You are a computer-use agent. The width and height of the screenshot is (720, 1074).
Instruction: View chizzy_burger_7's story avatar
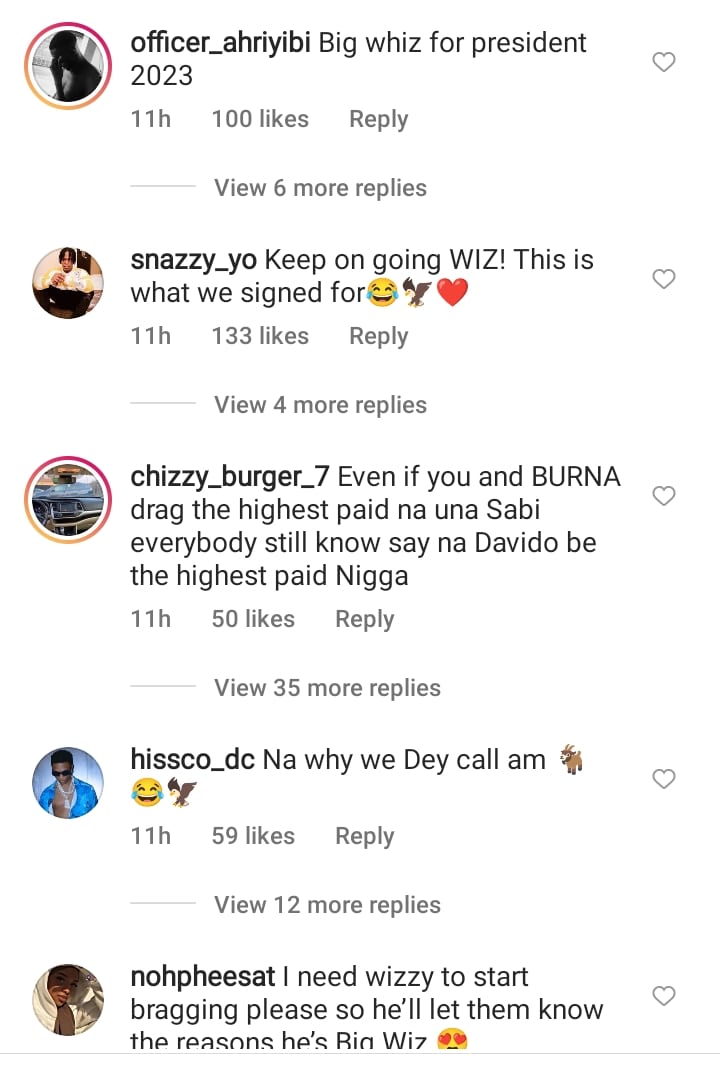point(68,499)
